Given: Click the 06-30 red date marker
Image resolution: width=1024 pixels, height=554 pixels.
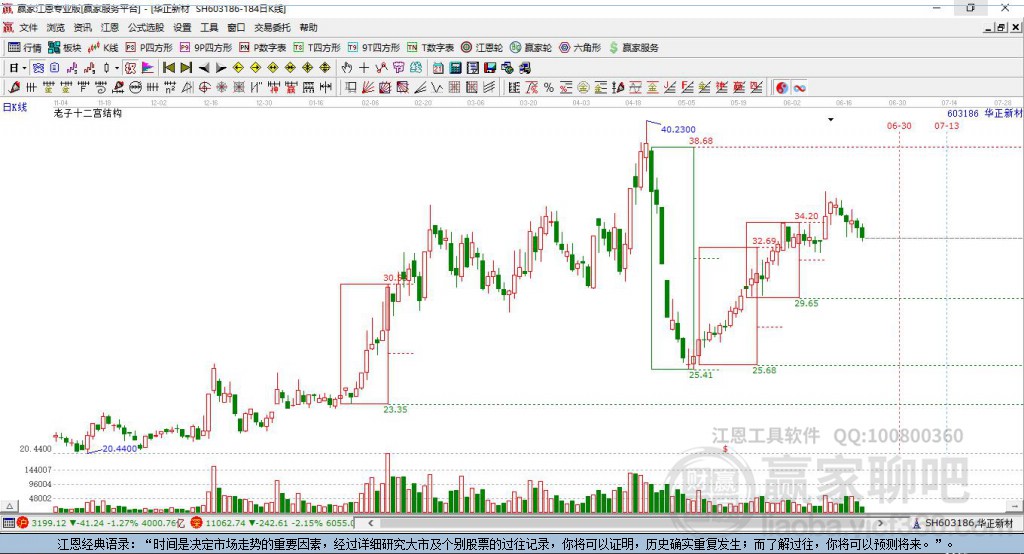Looking at the screenshot, I should (x=899, y=125).
